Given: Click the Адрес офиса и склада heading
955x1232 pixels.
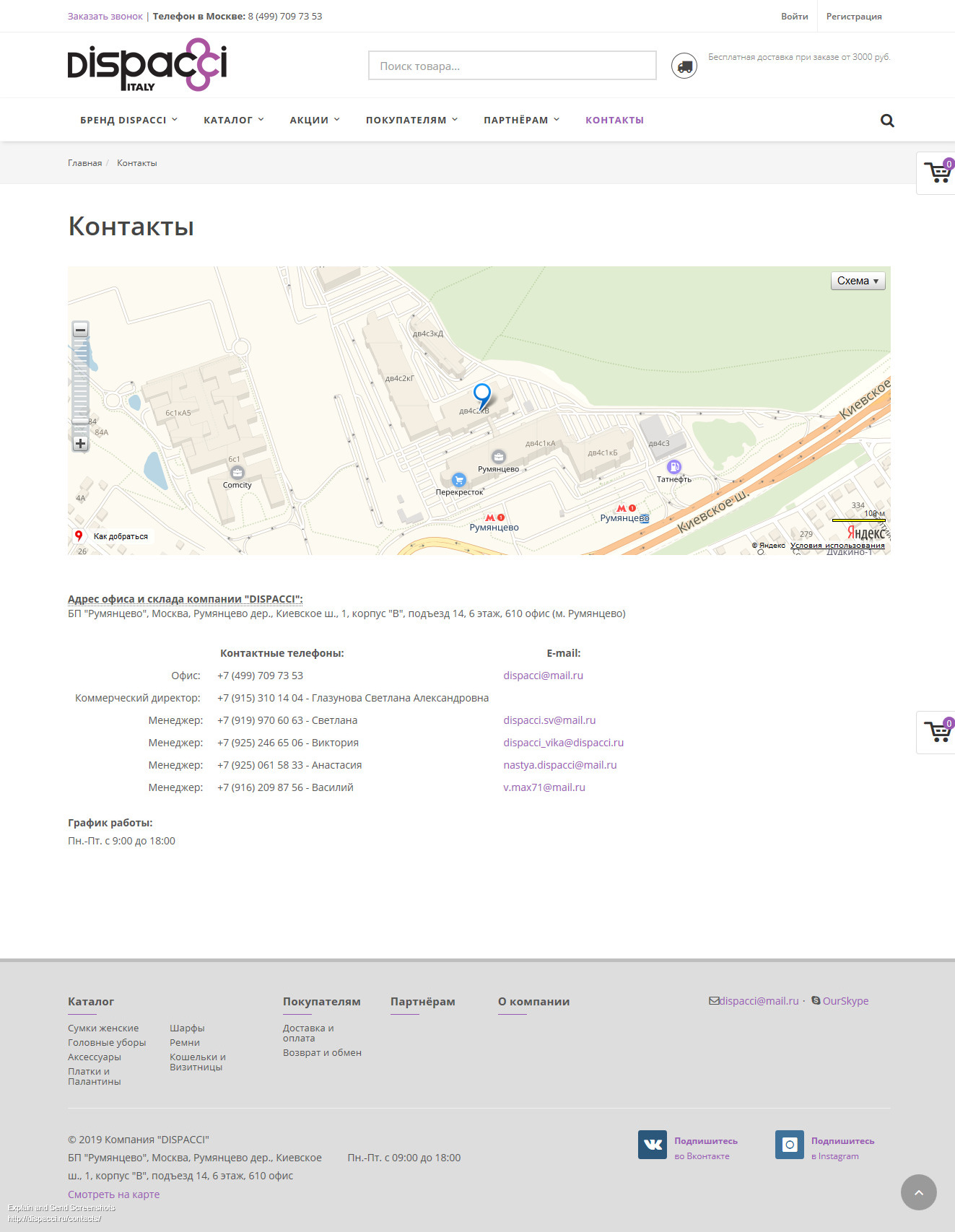Looking at the screenshot, I should click(186, 599).
